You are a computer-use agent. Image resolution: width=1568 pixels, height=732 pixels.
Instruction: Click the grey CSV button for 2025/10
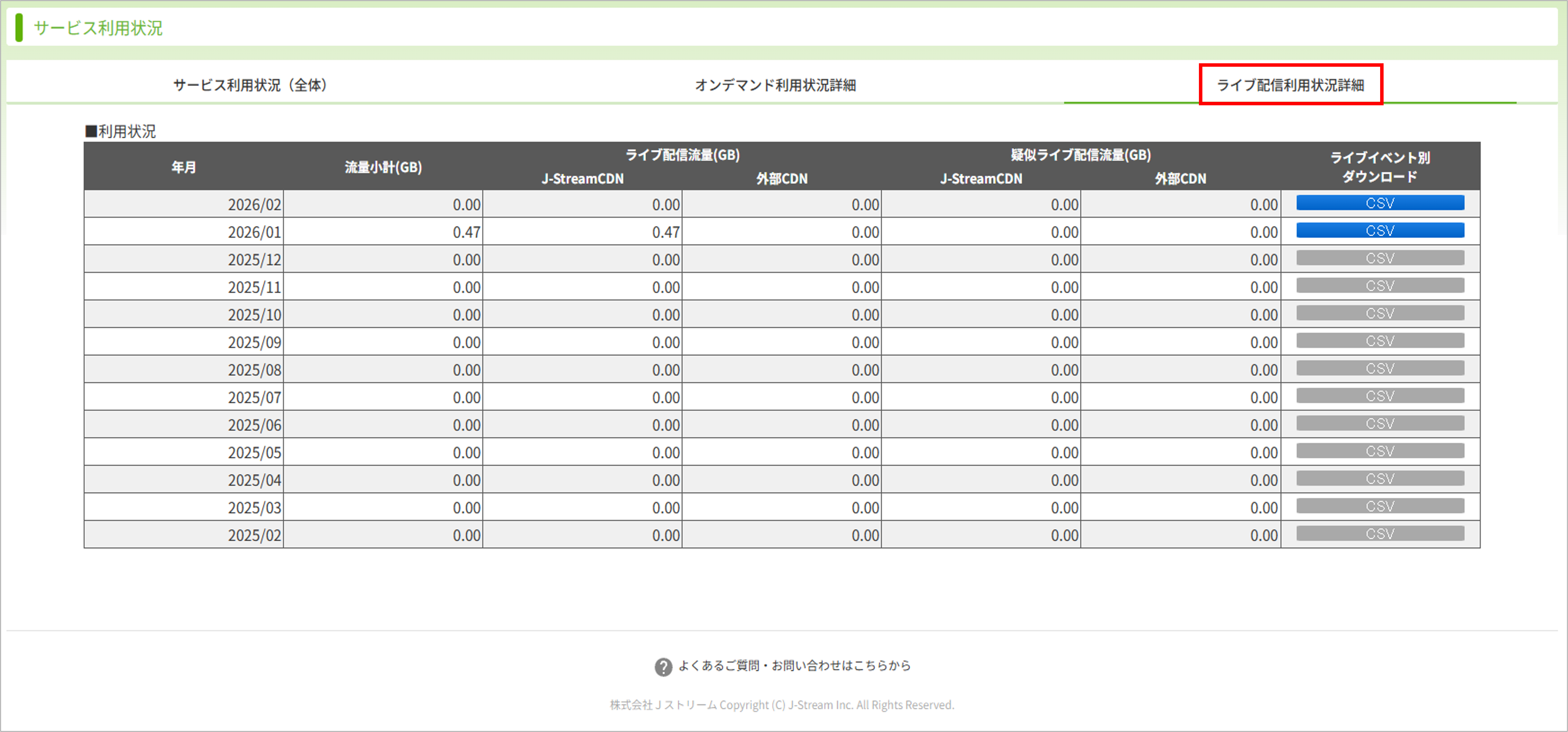(x=1380, y=313)
